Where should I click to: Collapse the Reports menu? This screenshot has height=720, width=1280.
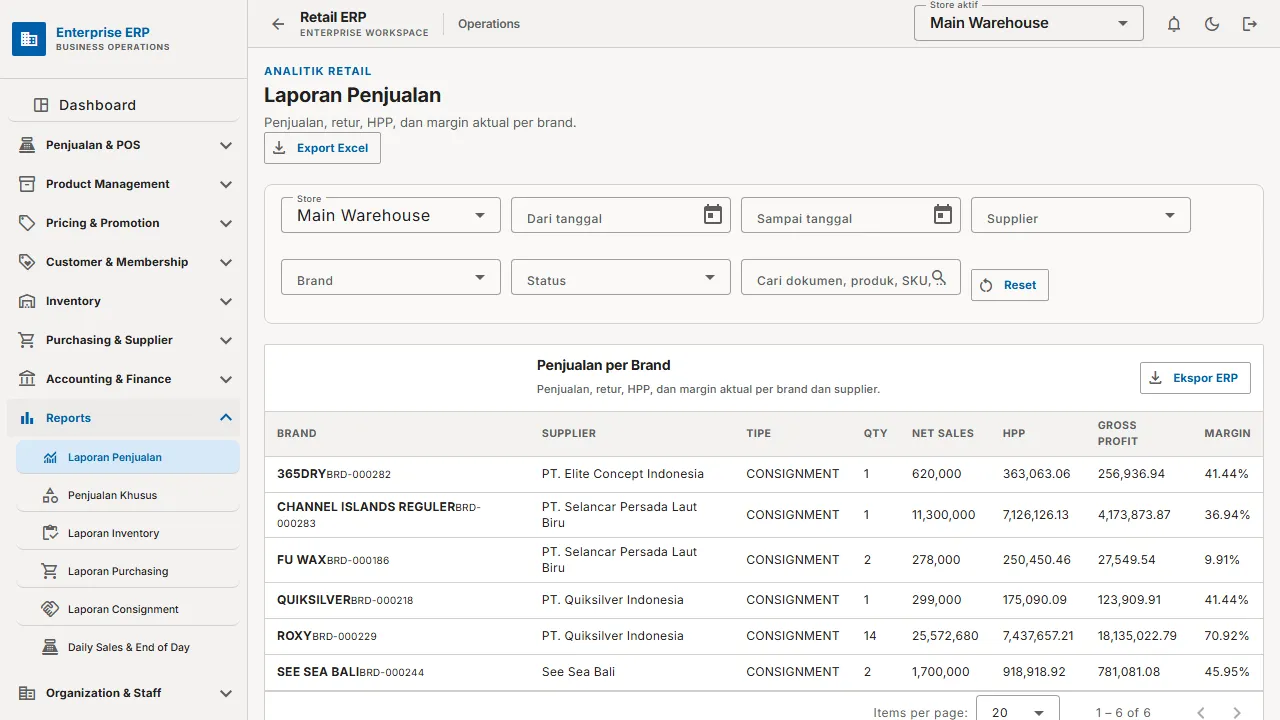(124, 418)
